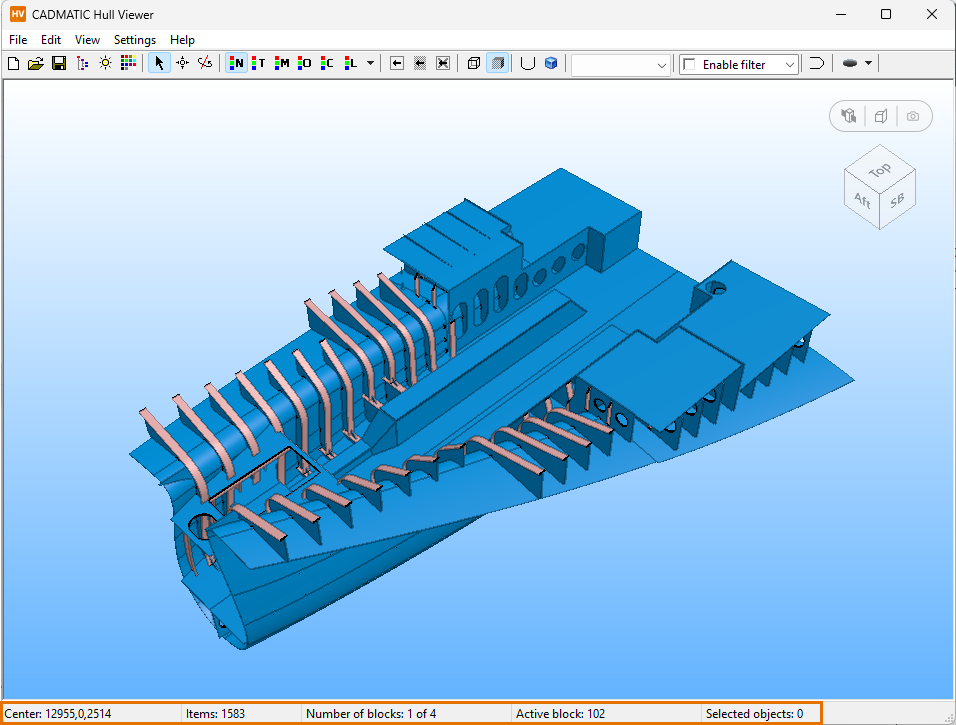The height and width of the screenshot is (725, 956).
Task: Click the Save floppy disk icon
Action: 59,63
